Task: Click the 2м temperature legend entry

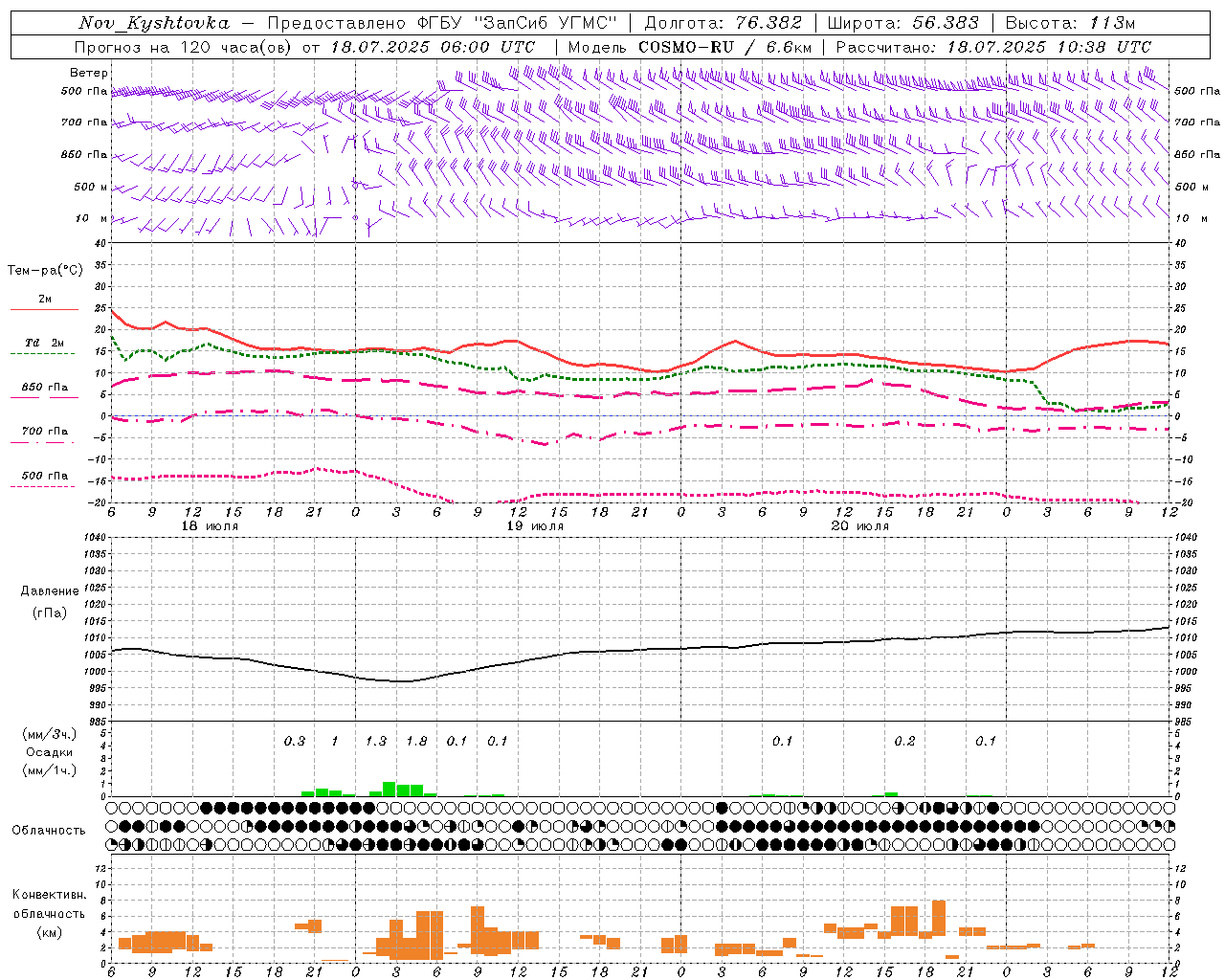Action: click(x=45, y=300)
